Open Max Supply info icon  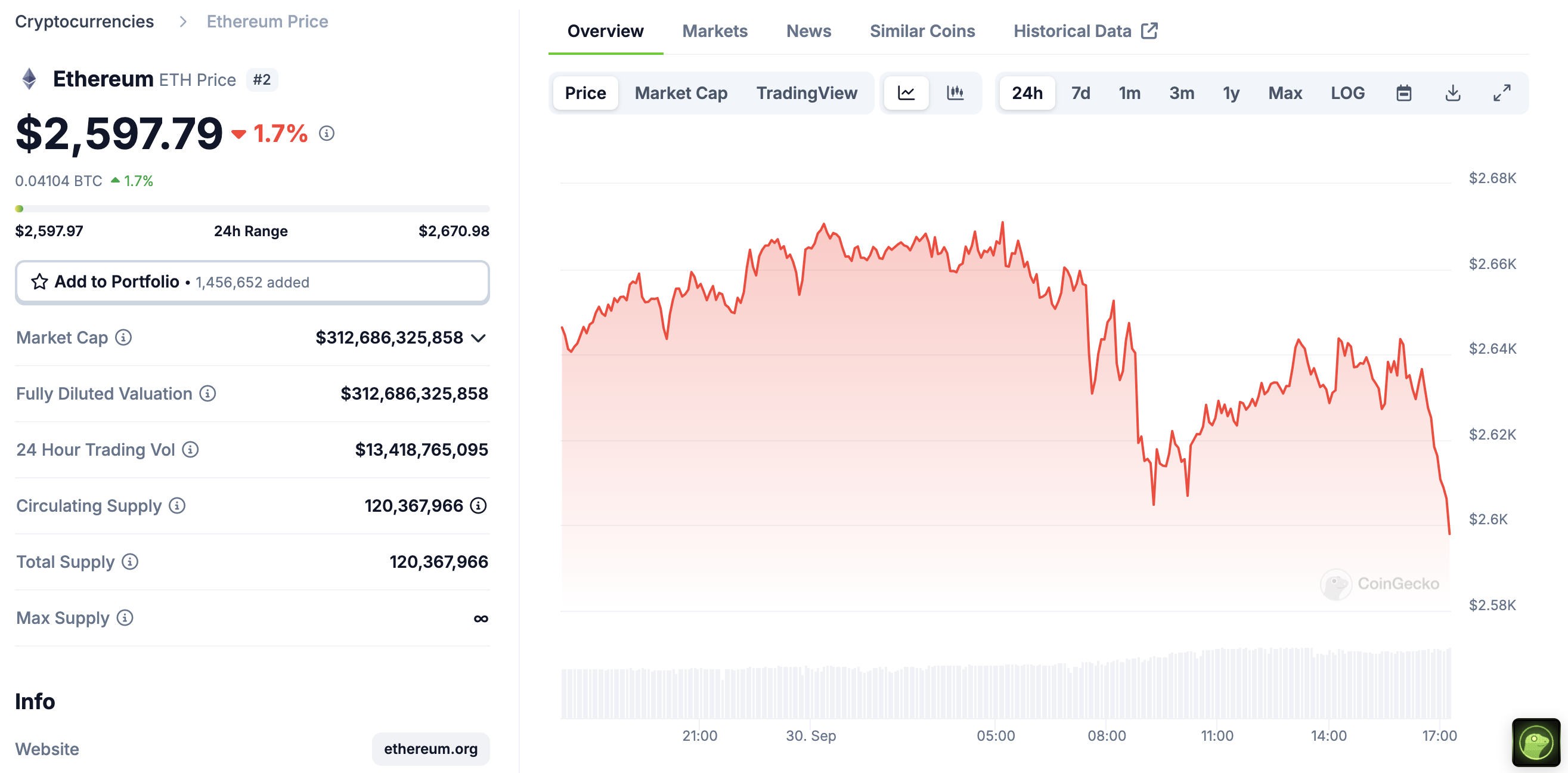[125, 618]
